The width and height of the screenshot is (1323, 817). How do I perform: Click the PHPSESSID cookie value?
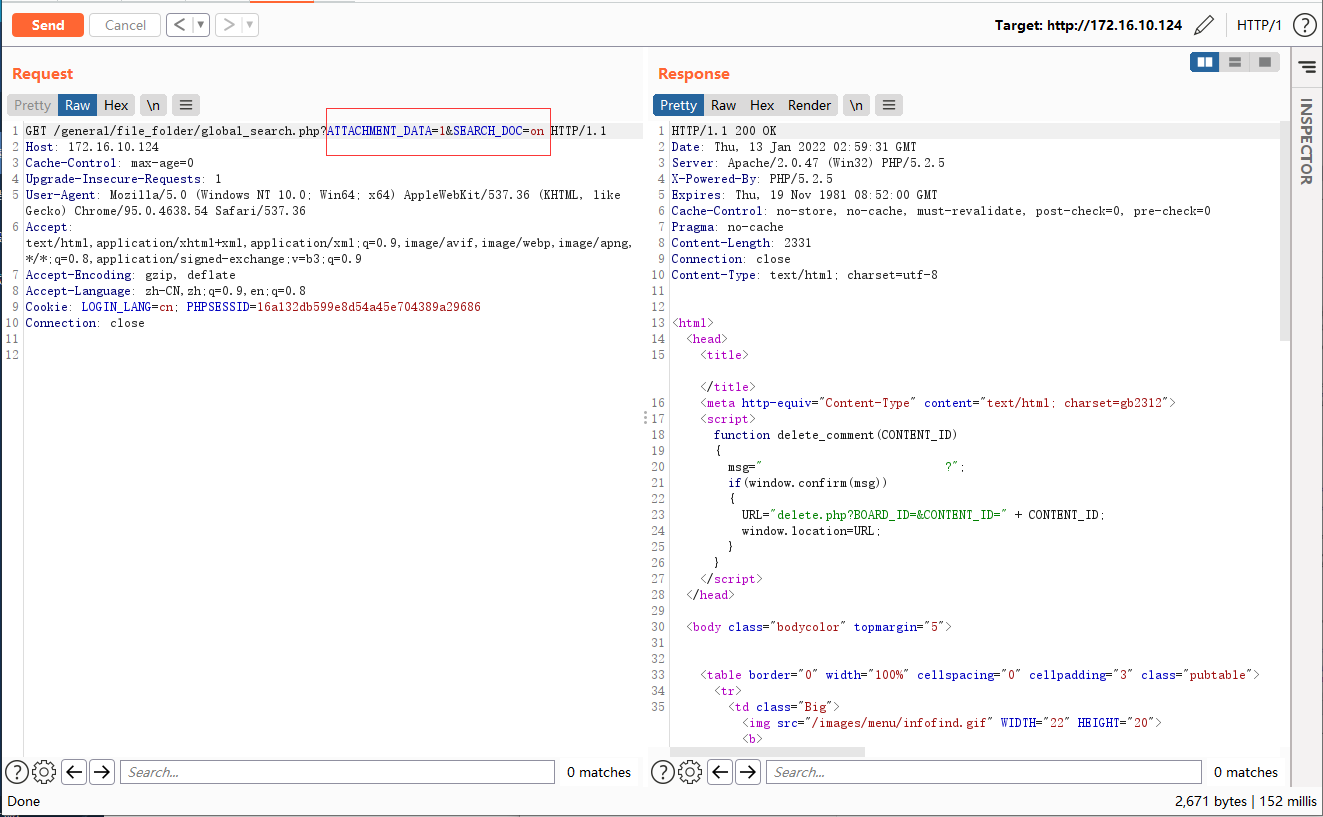point(368,307)
